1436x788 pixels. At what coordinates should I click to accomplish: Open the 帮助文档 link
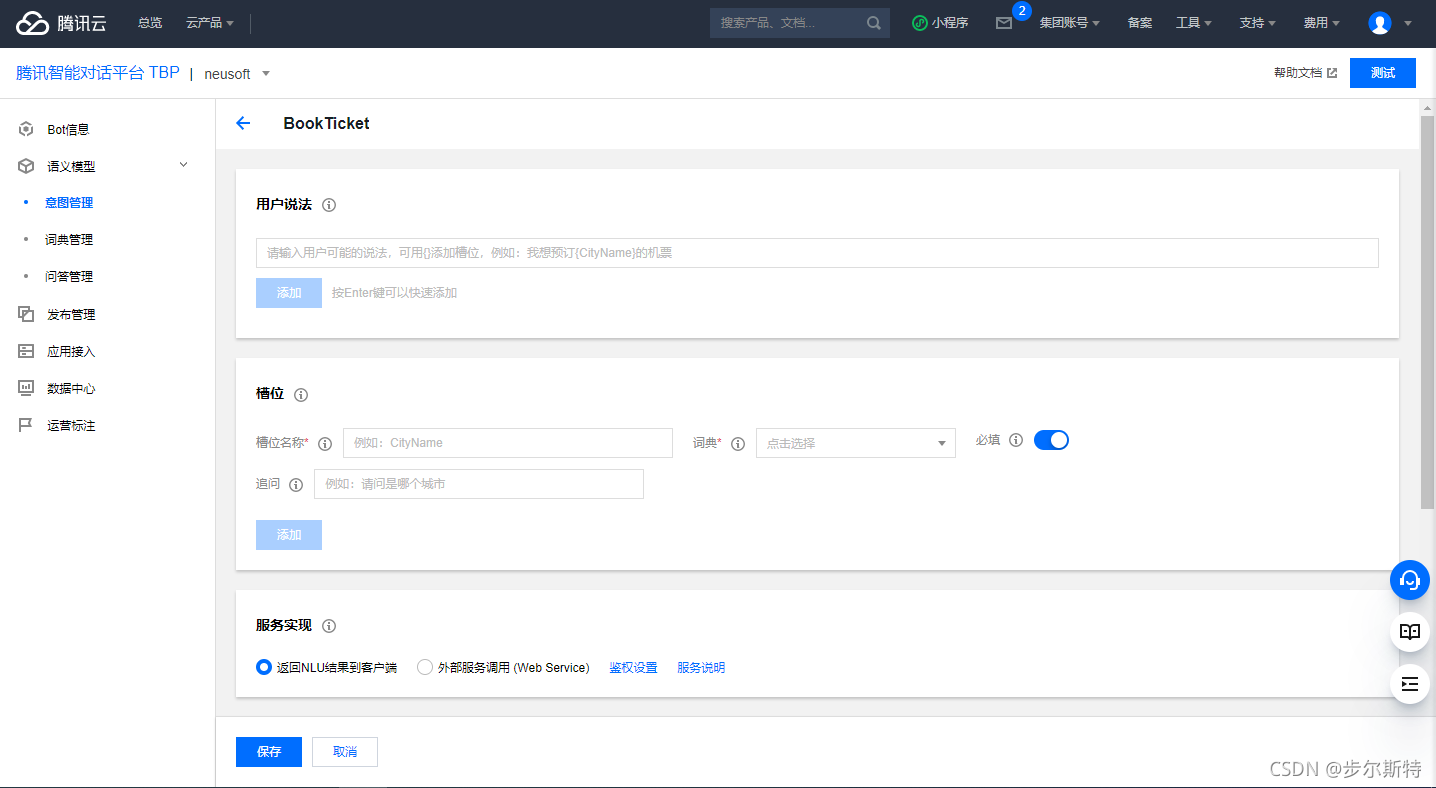click(x=1298, y=73)
